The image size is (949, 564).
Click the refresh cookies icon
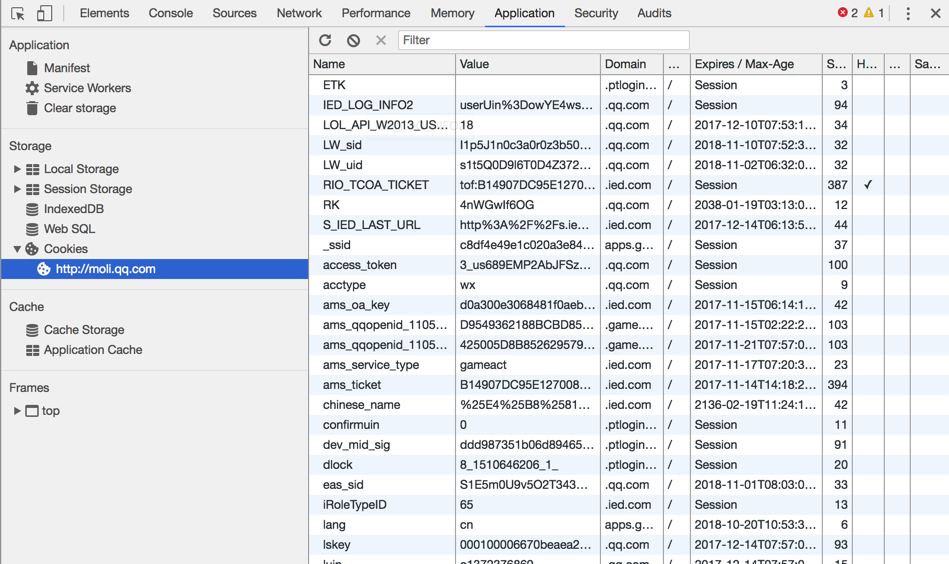(325, 40)
